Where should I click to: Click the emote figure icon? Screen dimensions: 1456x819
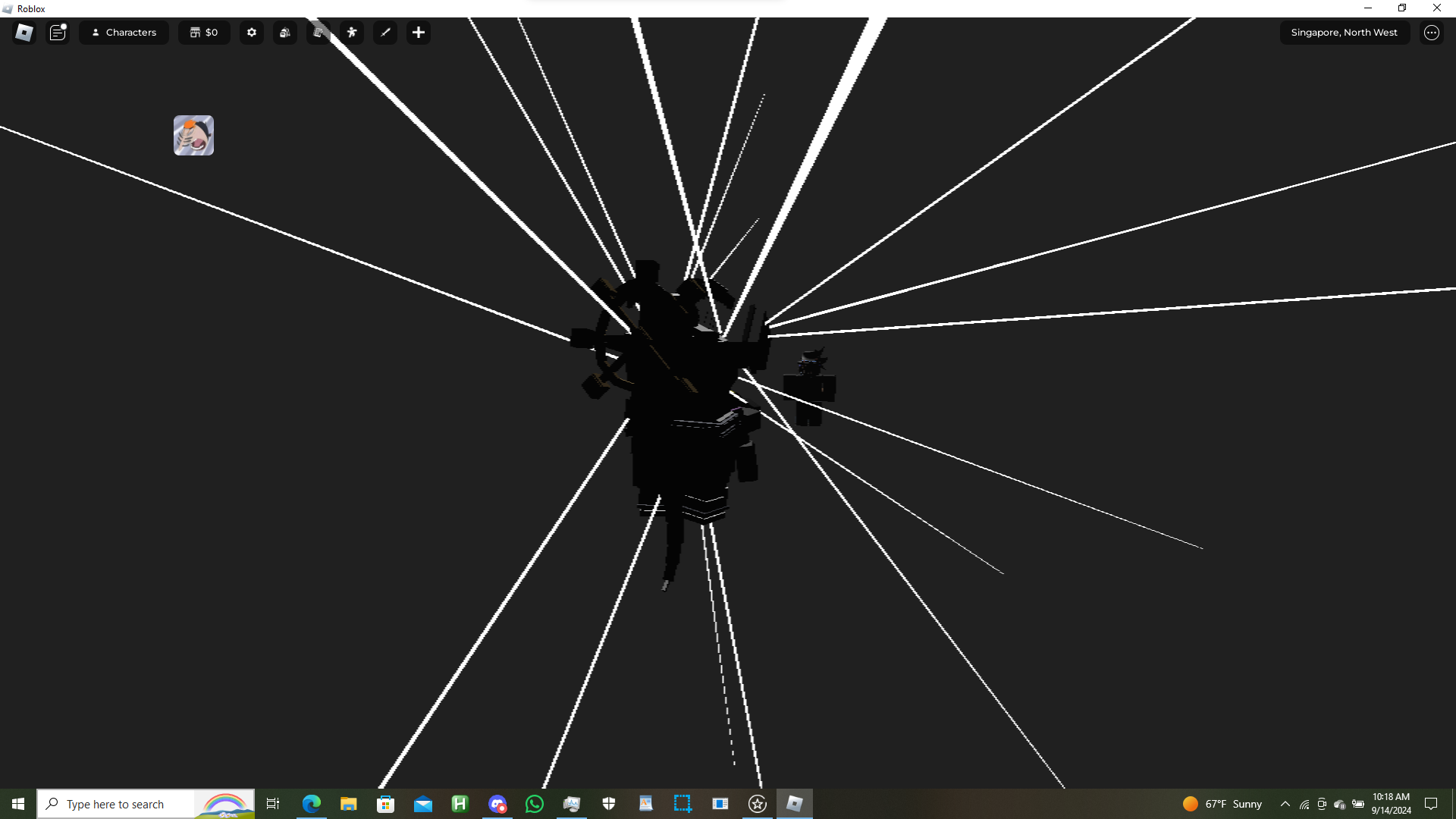coord(352,33)
